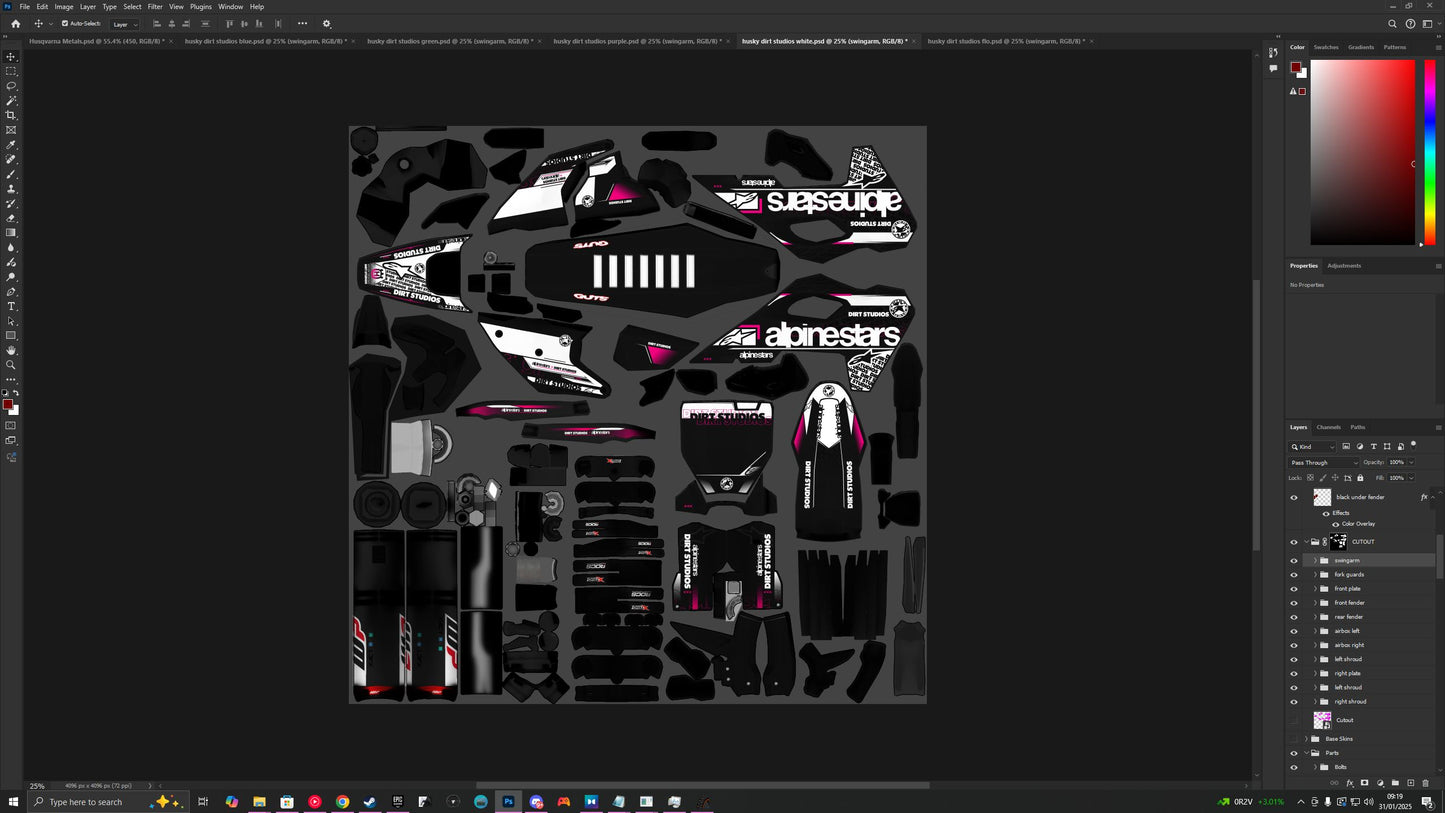Open the Adjustments tab
The width and height of the screenshot is (1445, 813).
coord(1344,266)
